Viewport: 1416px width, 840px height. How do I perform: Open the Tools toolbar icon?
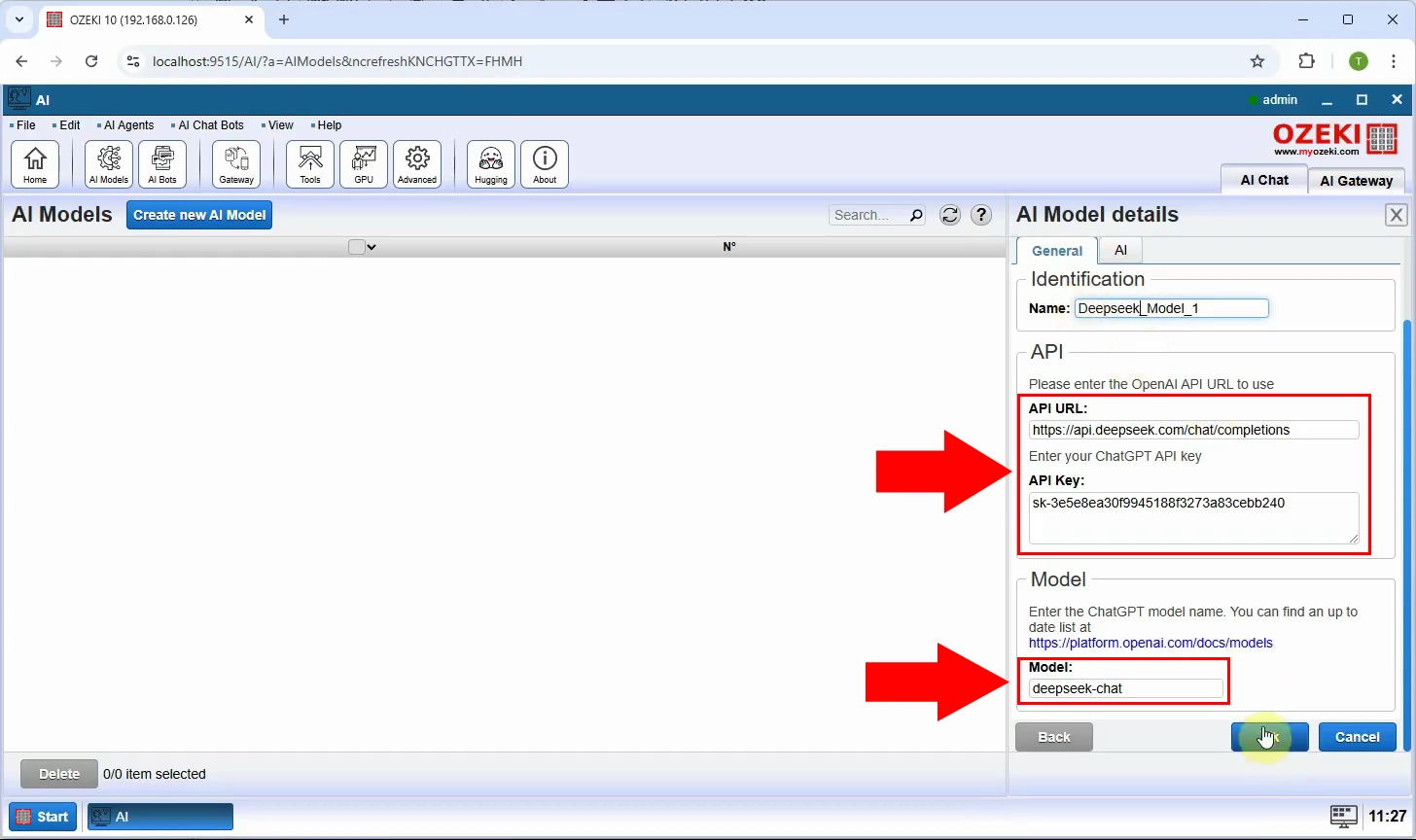click(310, 164)
